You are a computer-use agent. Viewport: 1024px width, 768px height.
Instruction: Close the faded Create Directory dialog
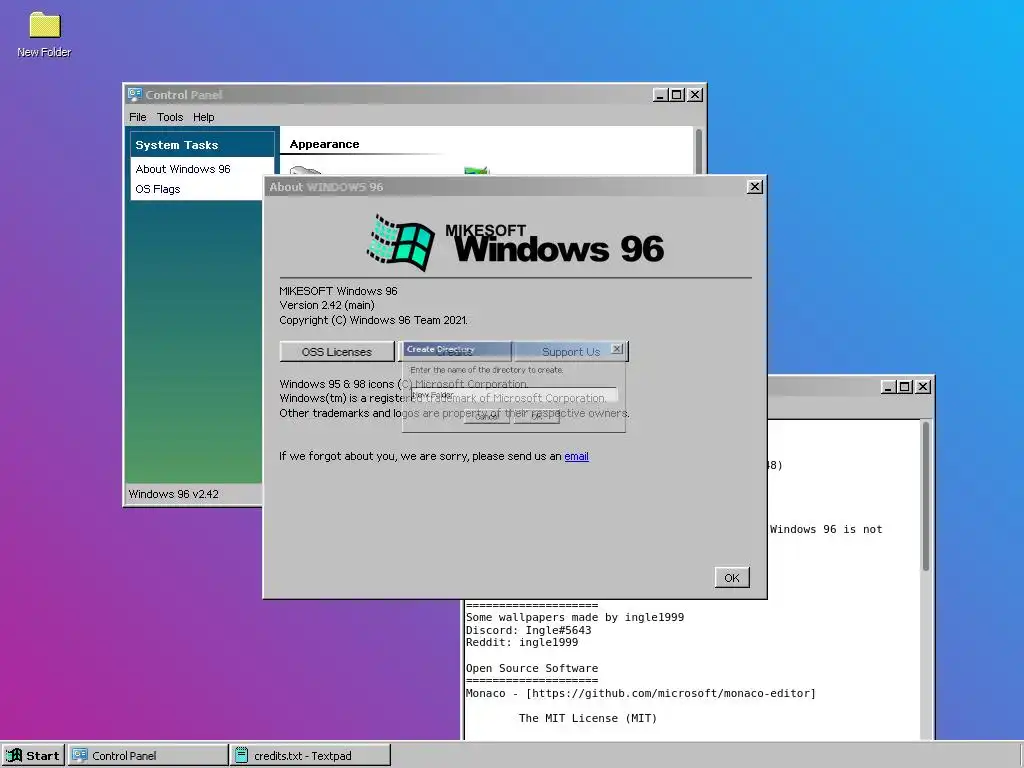(x=616, y=349)
